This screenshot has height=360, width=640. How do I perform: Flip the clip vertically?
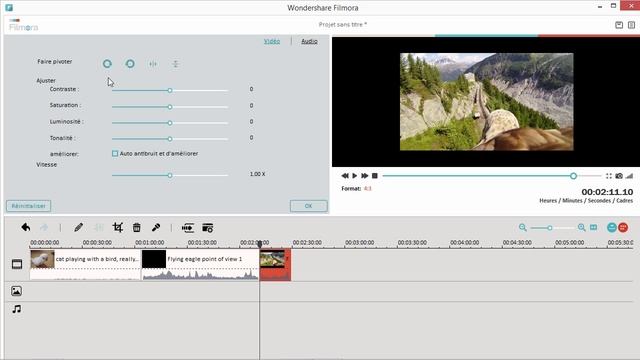176,64
